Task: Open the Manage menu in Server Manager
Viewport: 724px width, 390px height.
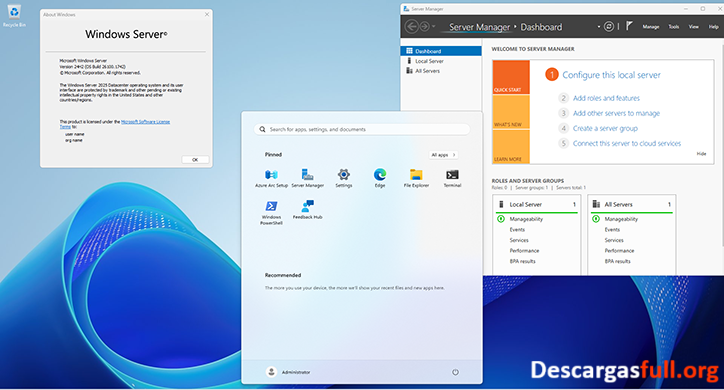Action: 651,27
